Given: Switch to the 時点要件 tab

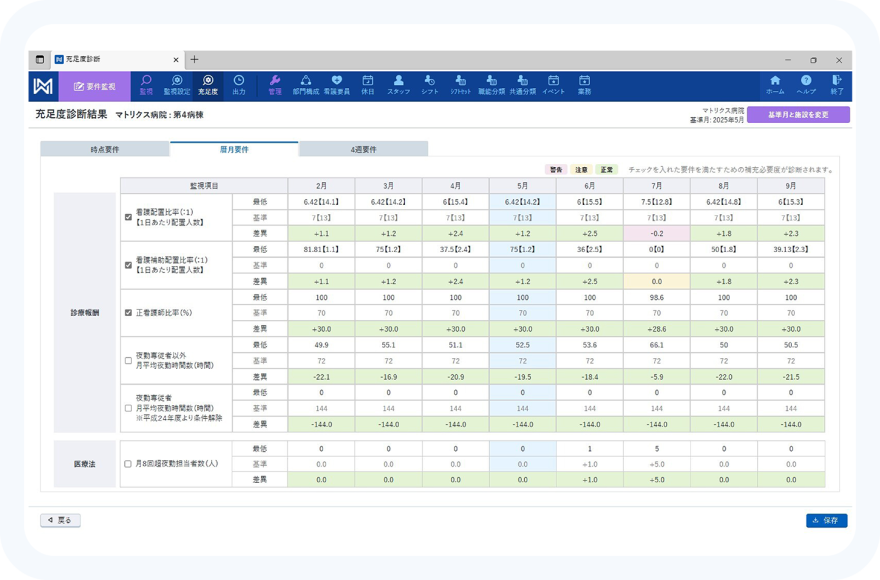Looking at the screenshot, I should [105, 149].
